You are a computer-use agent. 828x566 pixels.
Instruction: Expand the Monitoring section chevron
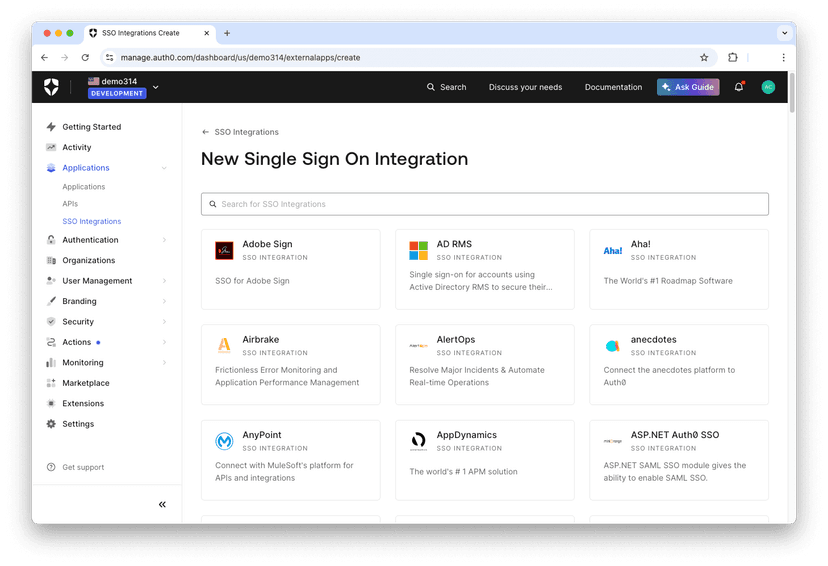click(164, 363)
